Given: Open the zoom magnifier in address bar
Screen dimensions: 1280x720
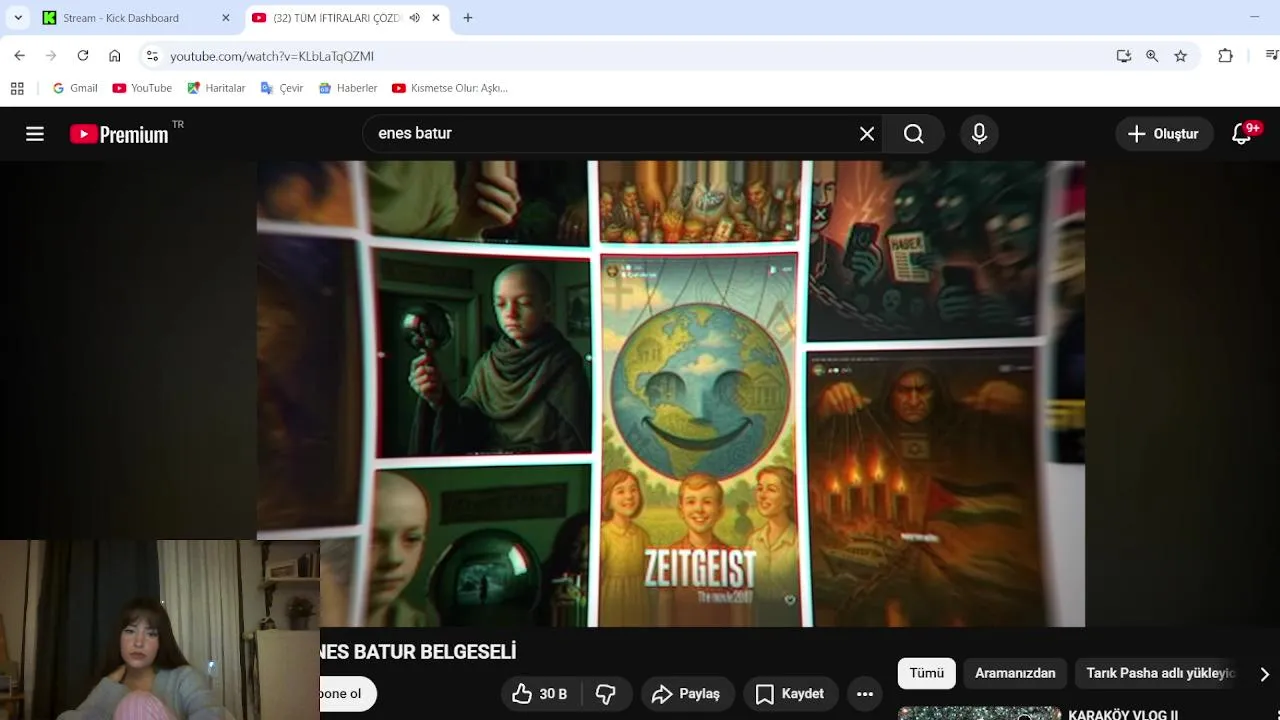Looking at the screenshot, I should 1152,56.
